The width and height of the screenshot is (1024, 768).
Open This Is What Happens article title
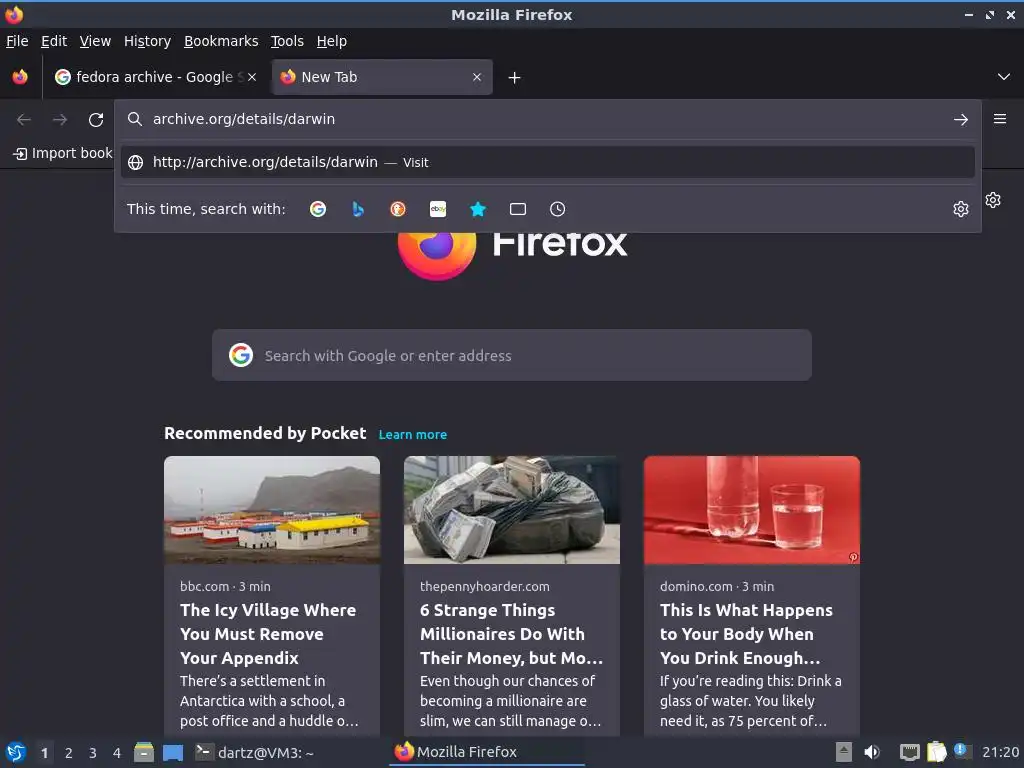click(746, 634)
